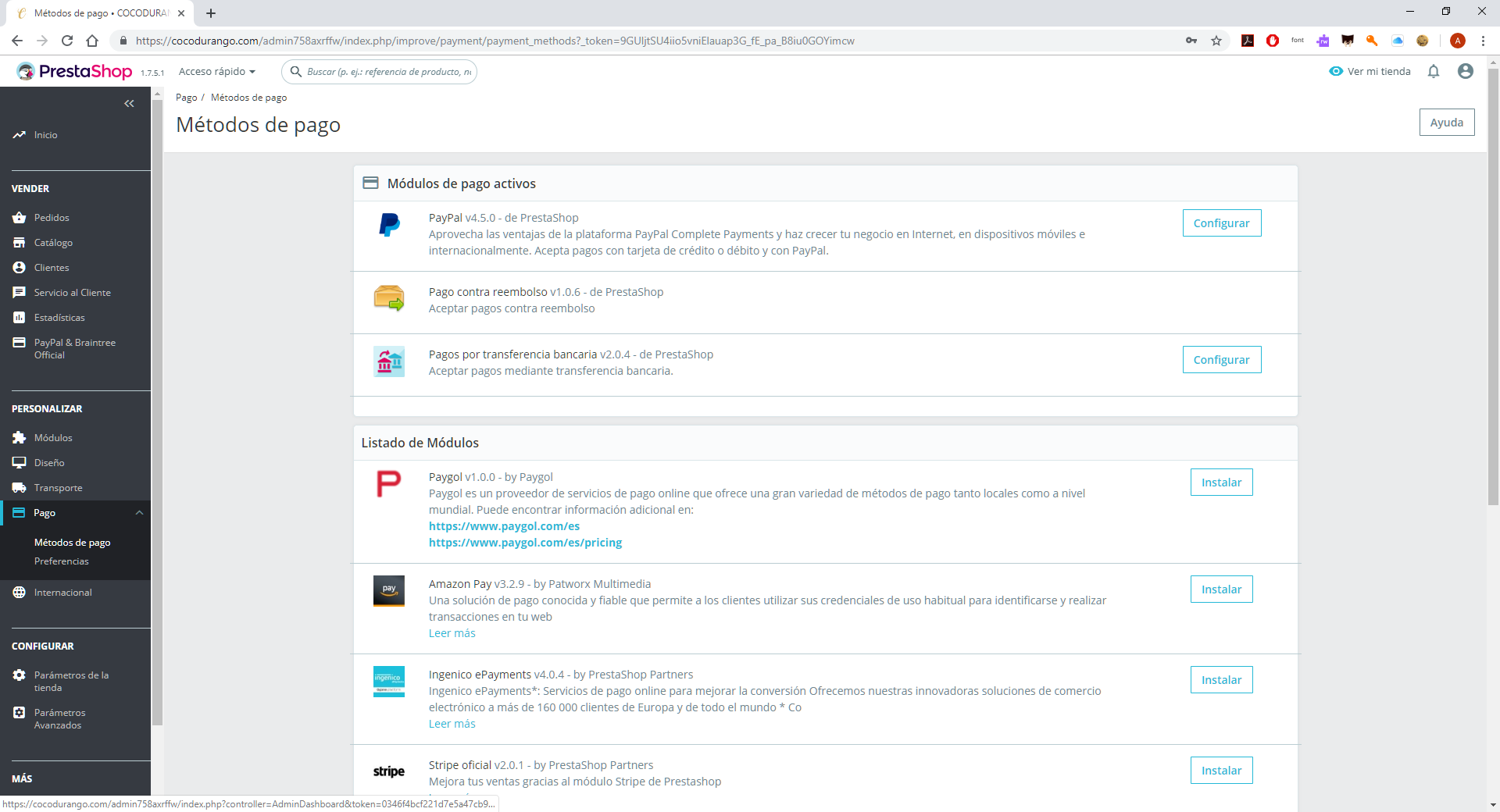
Task: Click the PayPal module logo
Action: (x=389, y=225)
